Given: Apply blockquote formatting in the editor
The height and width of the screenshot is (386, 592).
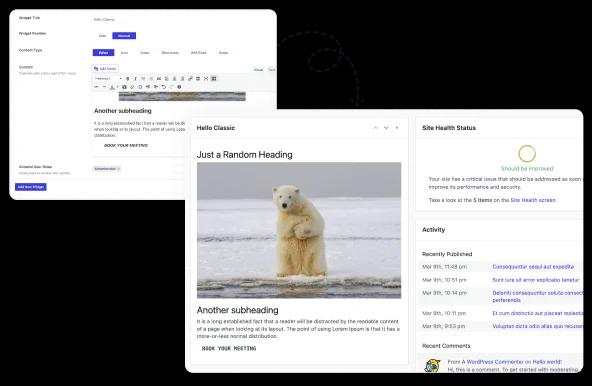Looking at the screenshot, I should pos(159,79).
